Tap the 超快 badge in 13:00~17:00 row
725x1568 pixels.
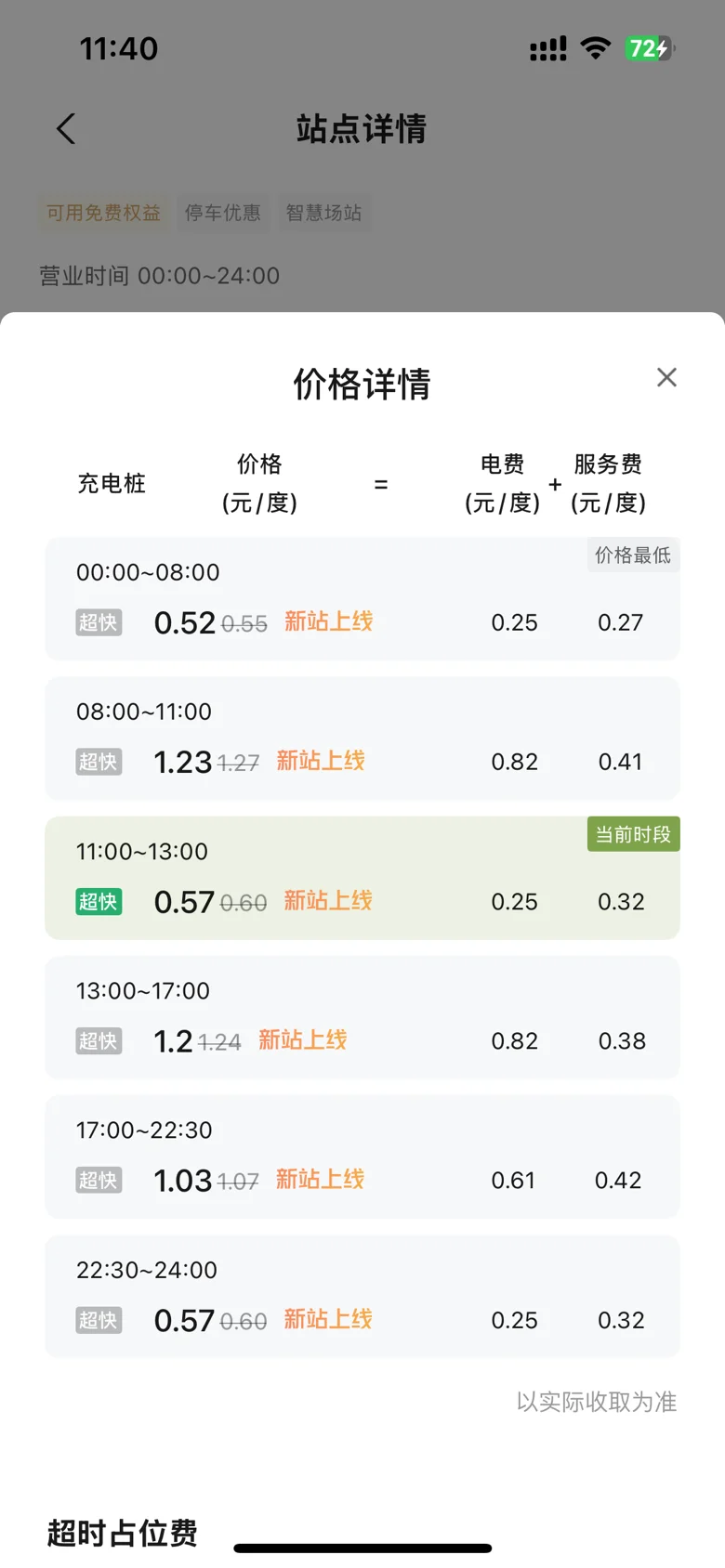[x=99, y=1040]
